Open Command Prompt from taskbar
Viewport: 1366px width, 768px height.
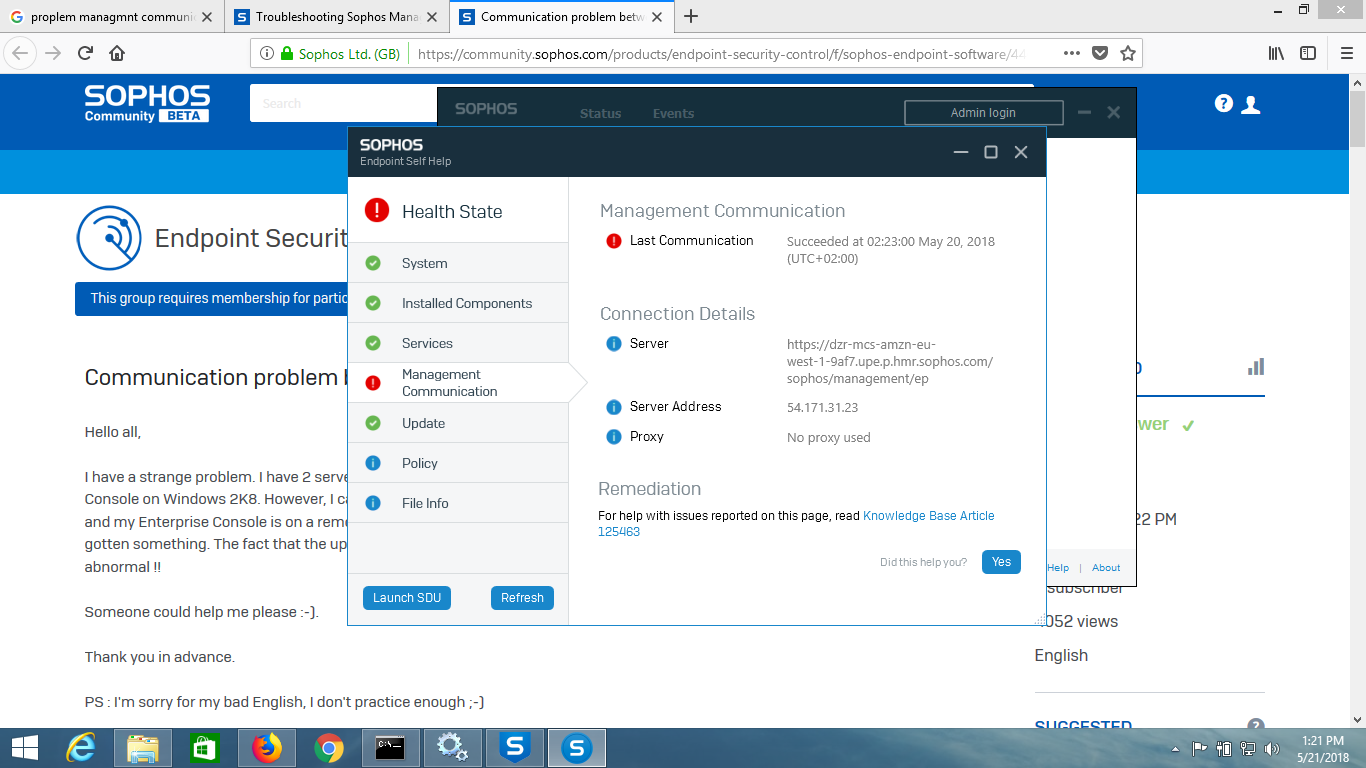pyautogui.click(x=390, y=748)
